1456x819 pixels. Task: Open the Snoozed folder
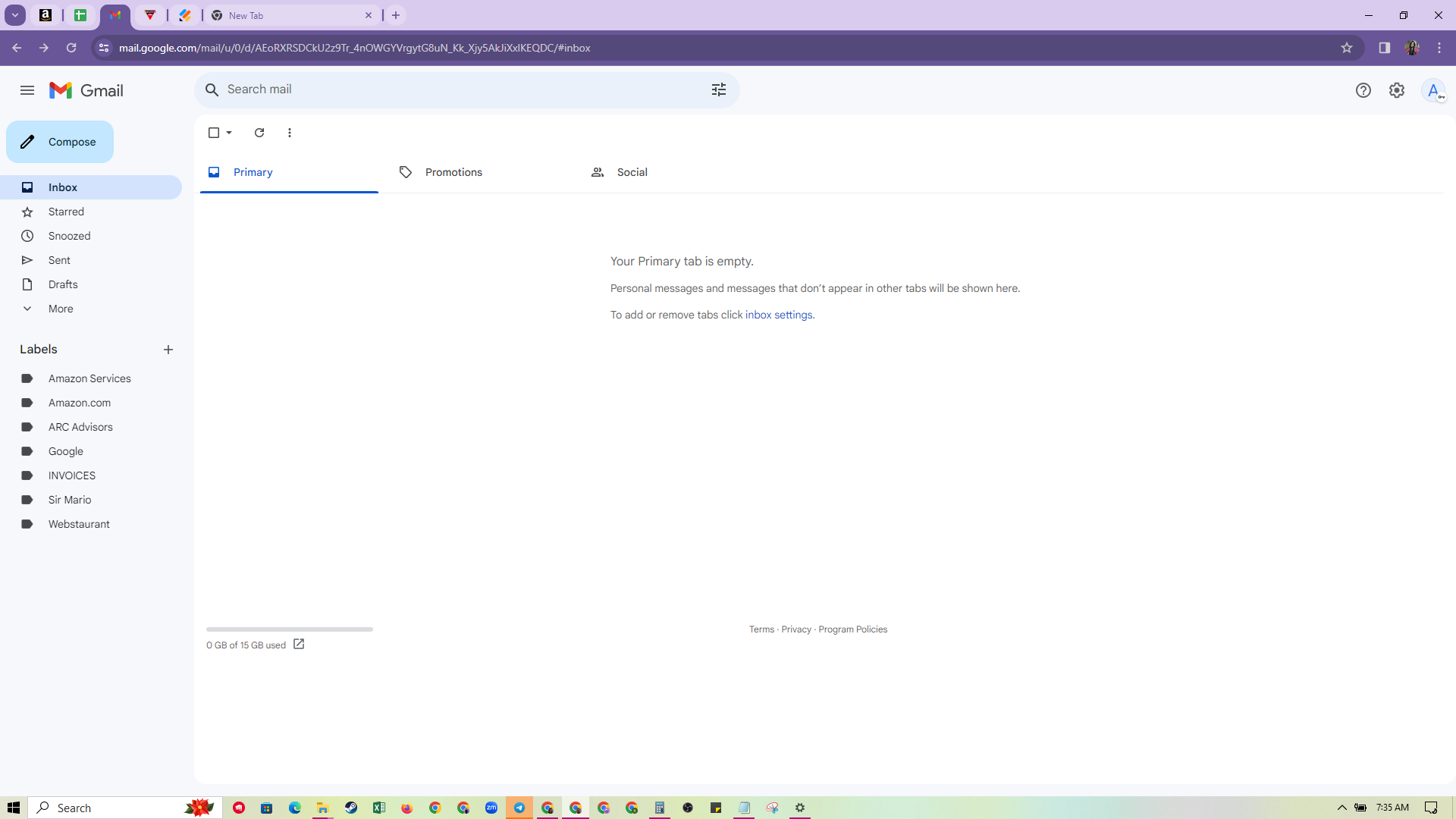pyautogui.click(x=91, y=236)
